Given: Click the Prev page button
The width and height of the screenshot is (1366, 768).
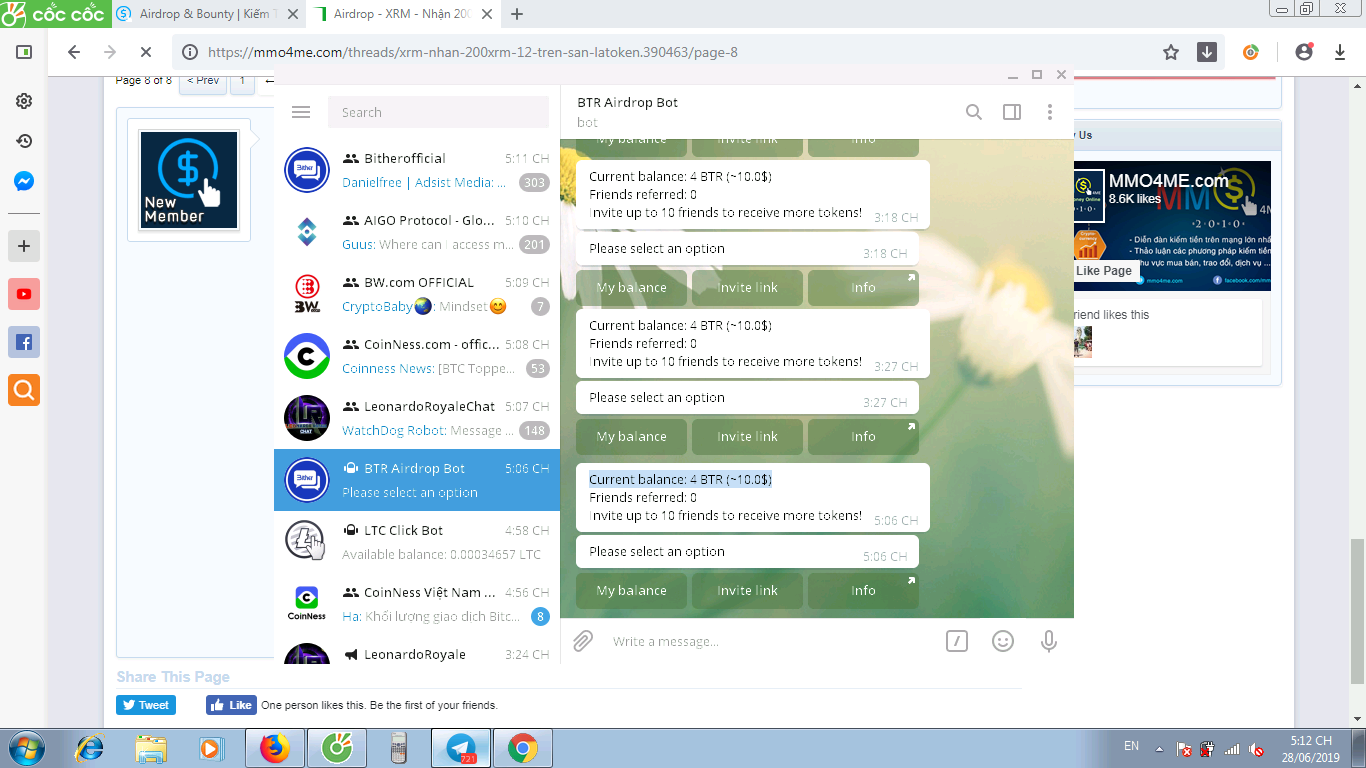Looking at the screenshot, I should click(203, 81).
